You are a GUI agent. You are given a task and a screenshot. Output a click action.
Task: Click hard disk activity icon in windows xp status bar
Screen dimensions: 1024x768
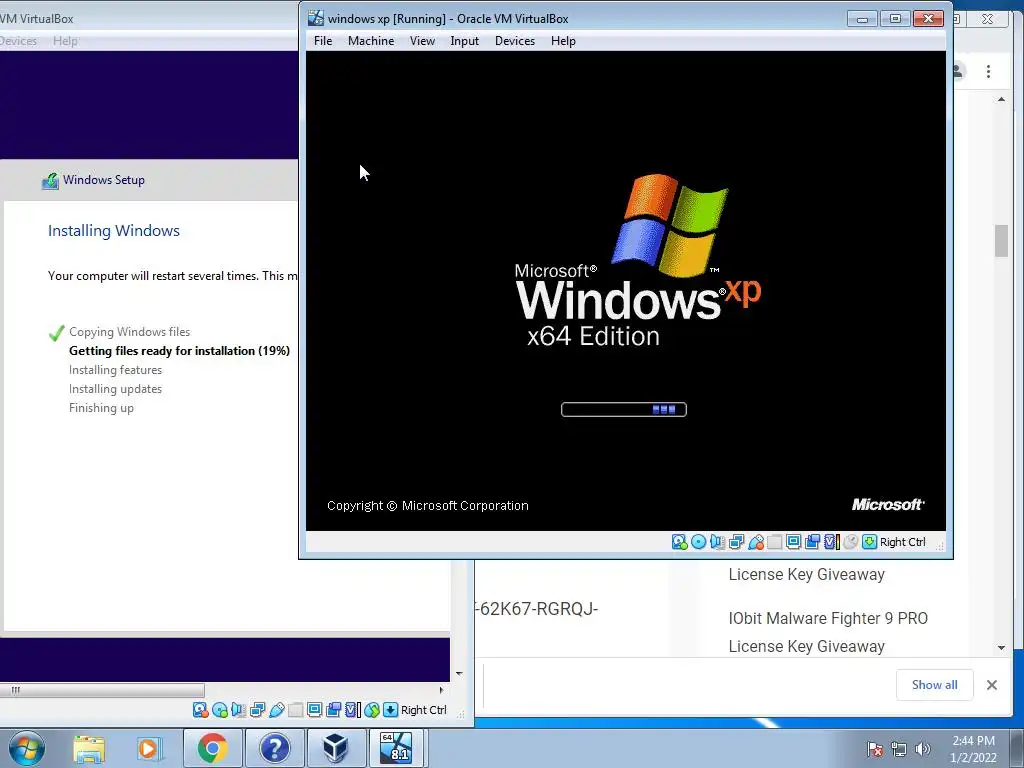(679, 541)
